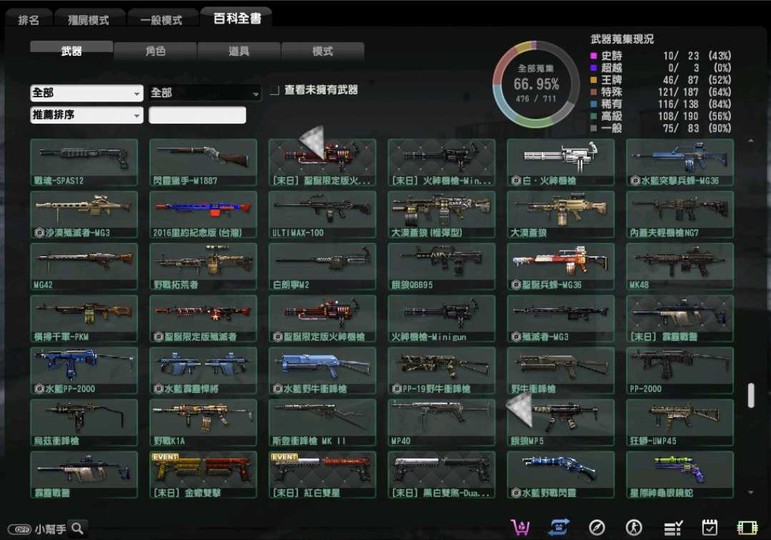Open the calendar check icon

(x=710, y=527)
